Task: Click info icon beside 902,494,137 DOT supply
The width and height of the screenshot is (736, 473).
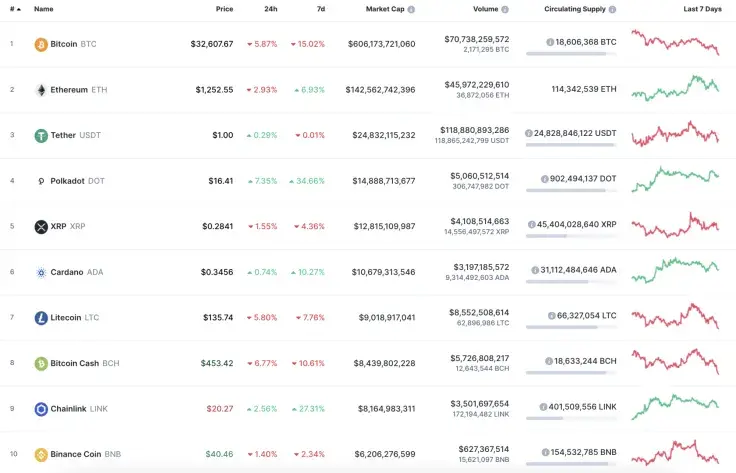Action: [544, 179]
